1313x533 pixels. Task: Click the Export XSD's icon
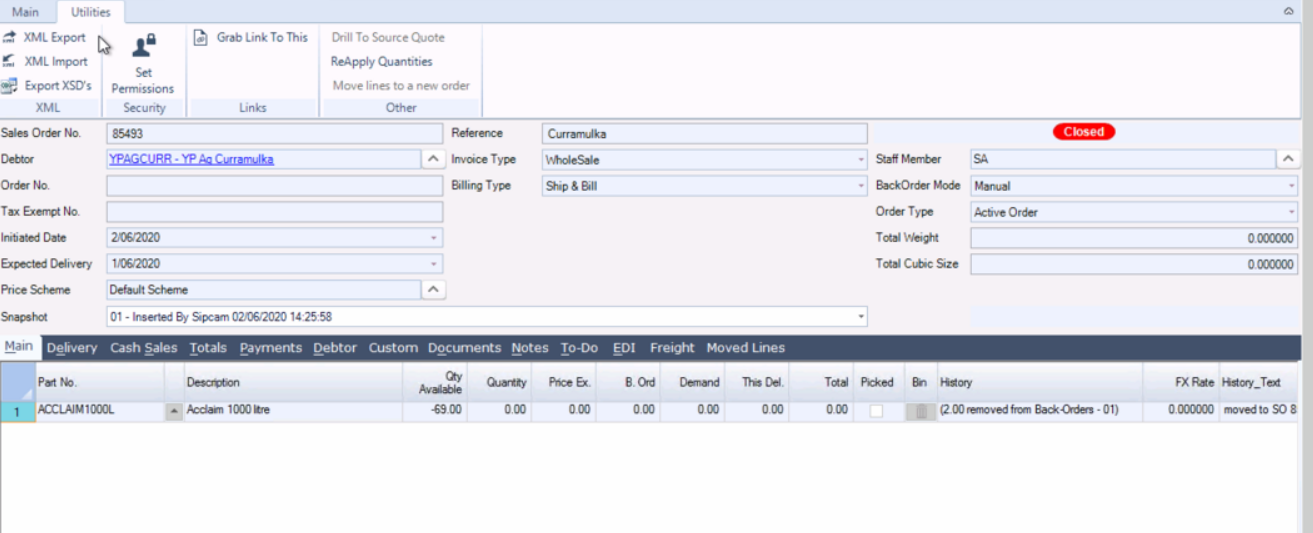(x=10, y=86)
